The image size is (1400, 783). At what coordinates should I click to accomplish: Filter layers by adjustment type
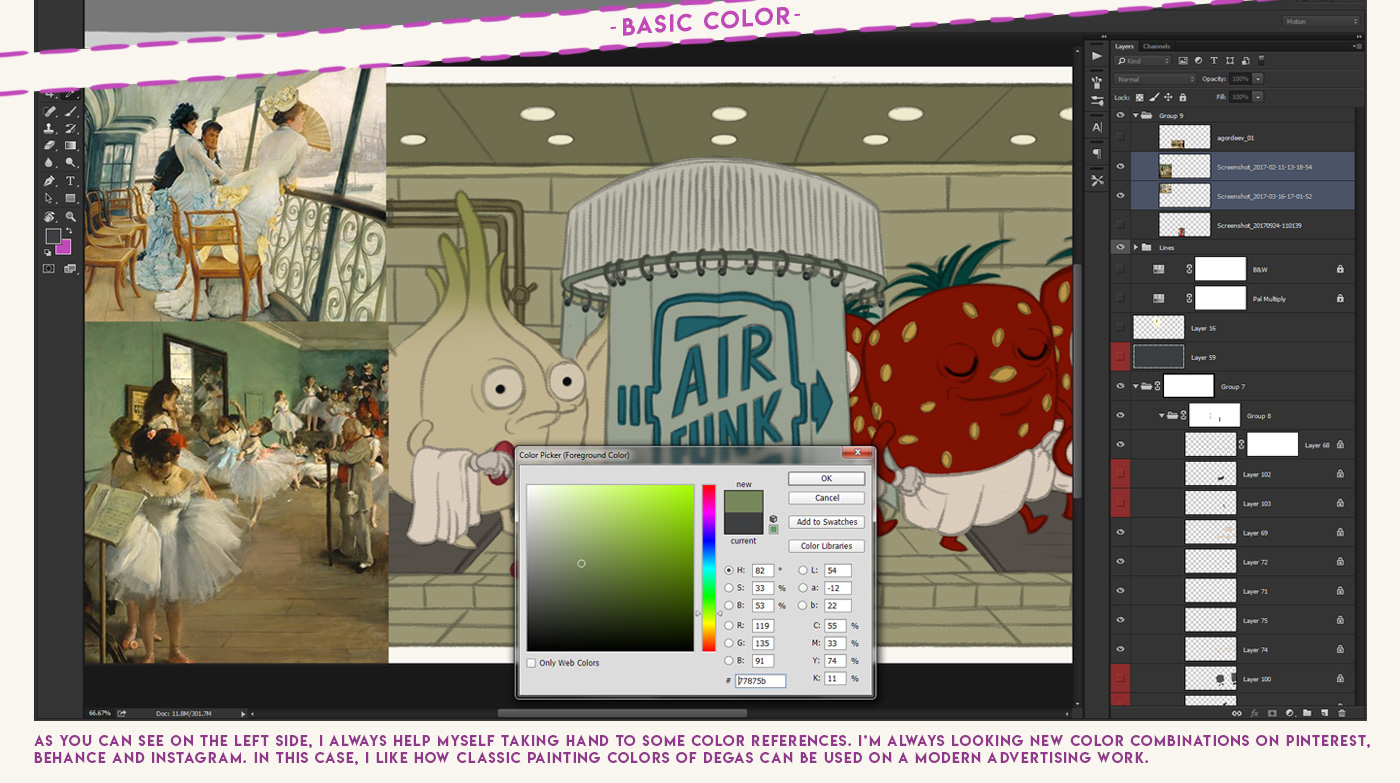point(1199,61)
